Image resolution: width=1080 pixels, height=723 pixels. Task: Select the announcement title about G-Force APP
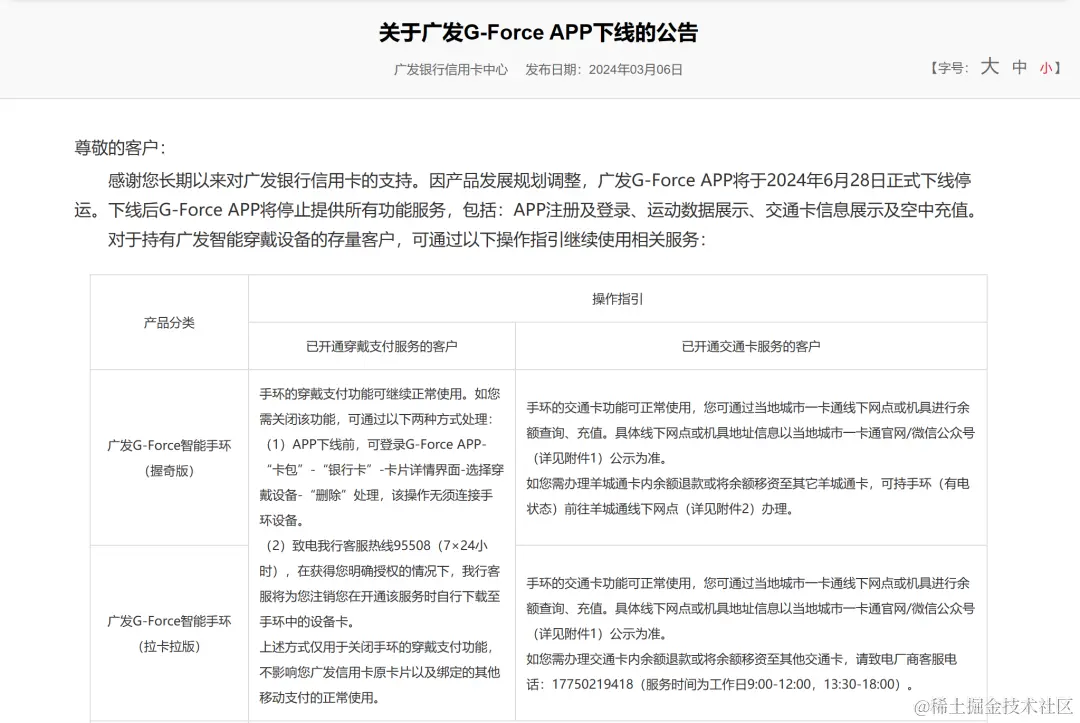(x=539, y=32)
